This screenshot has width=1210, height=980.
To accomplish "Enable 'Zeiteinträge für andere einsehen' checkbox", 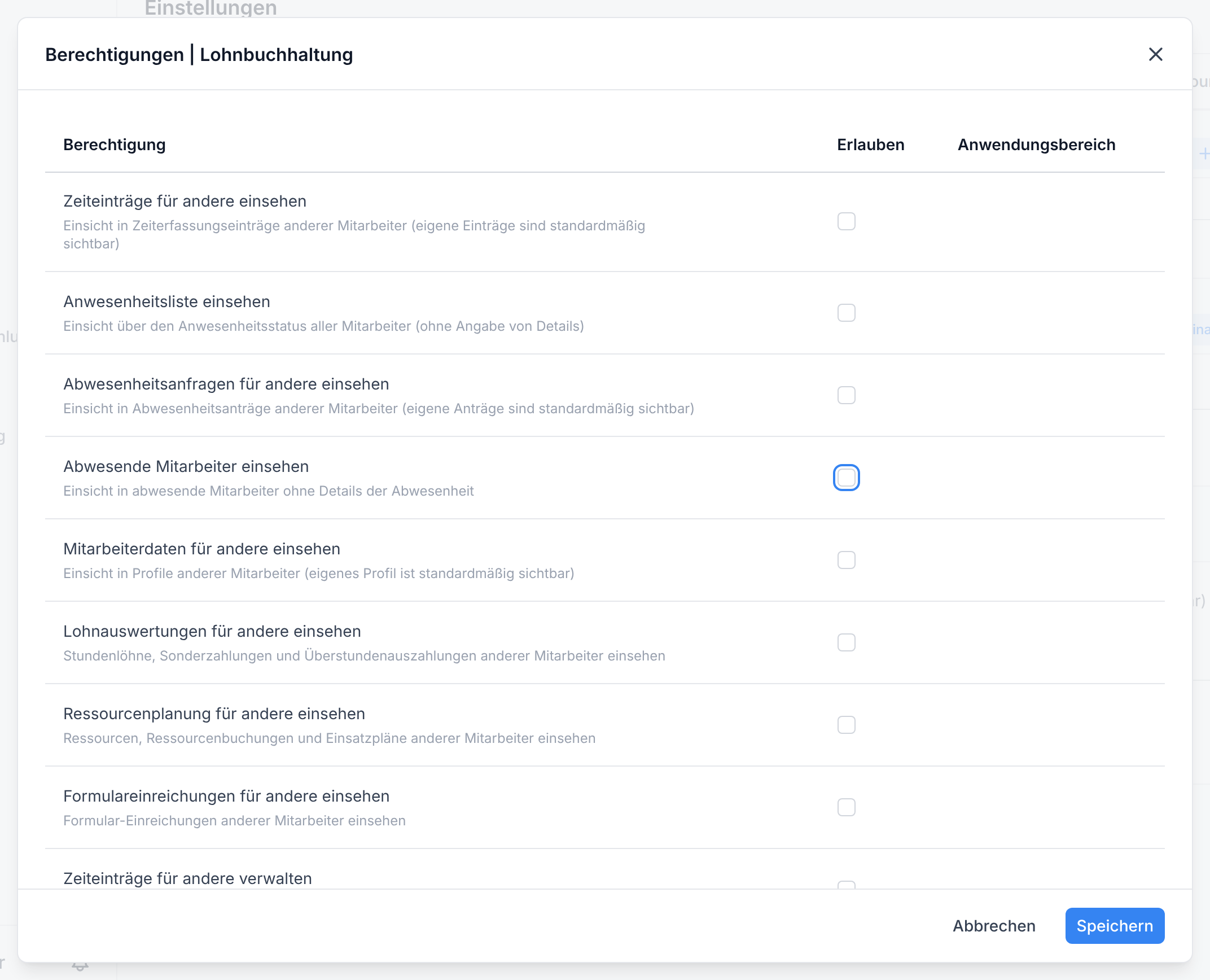I will [x=846, y=221].
